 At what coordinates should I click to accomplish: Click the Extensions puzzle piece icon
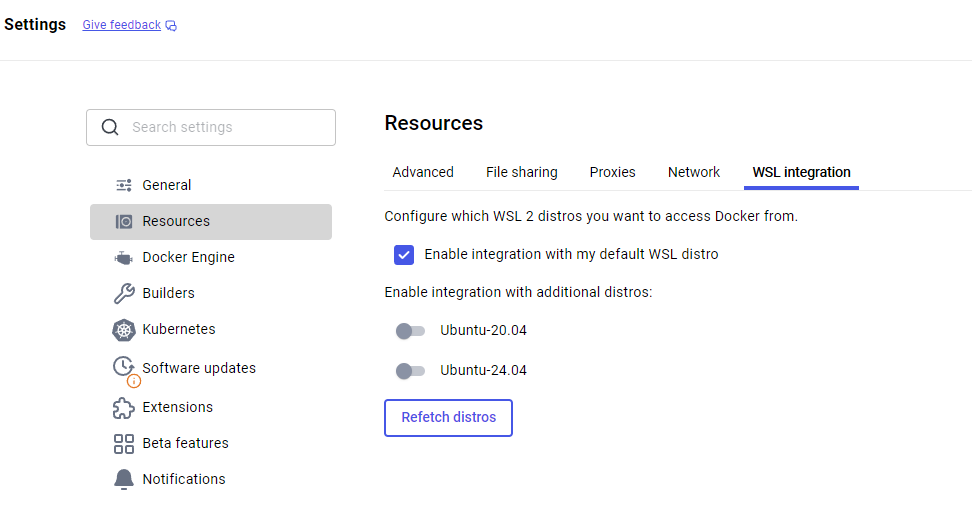(123, 408)
